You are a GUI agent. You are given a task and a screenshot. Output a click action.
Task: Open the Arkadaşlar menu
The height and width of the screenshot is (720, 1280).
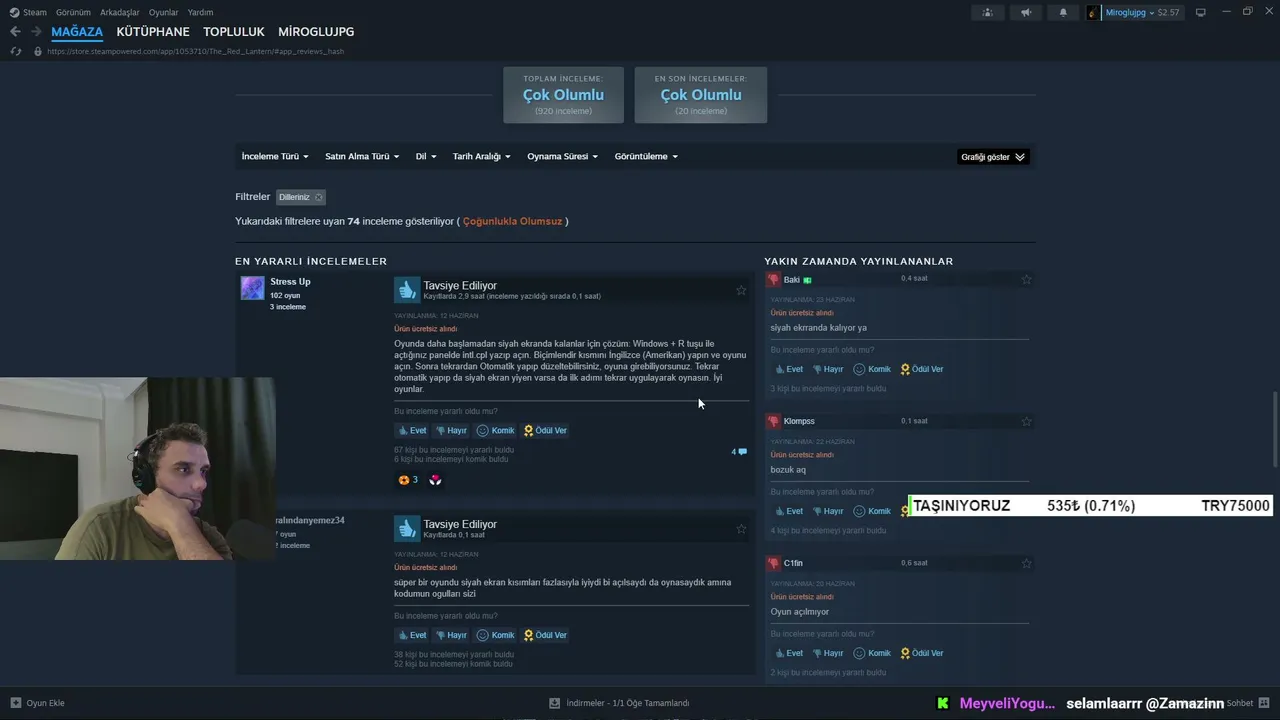pyautogui.click(x=120, y=12)
